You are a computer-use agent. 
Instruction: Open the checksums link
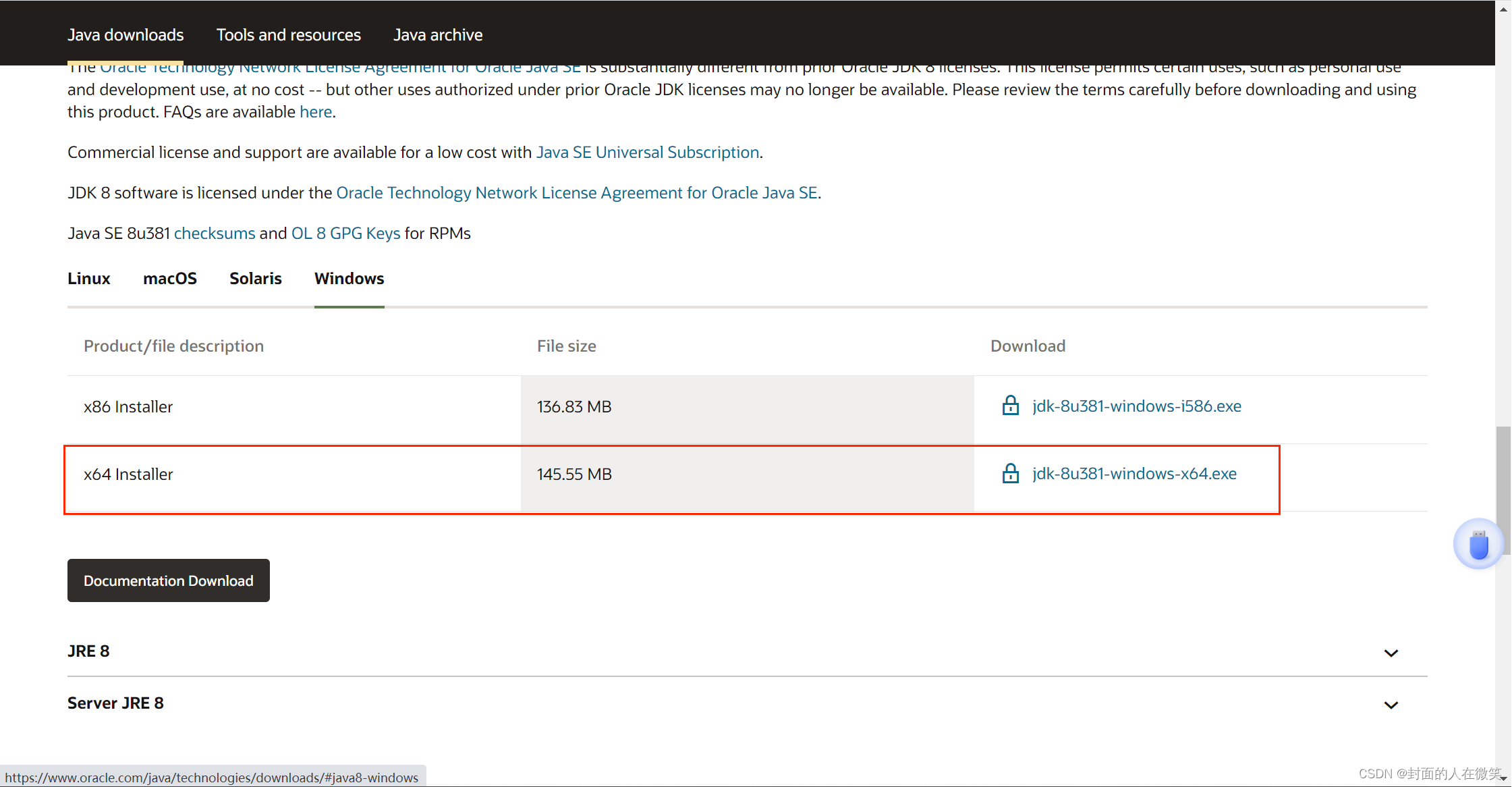pos(215,233)
